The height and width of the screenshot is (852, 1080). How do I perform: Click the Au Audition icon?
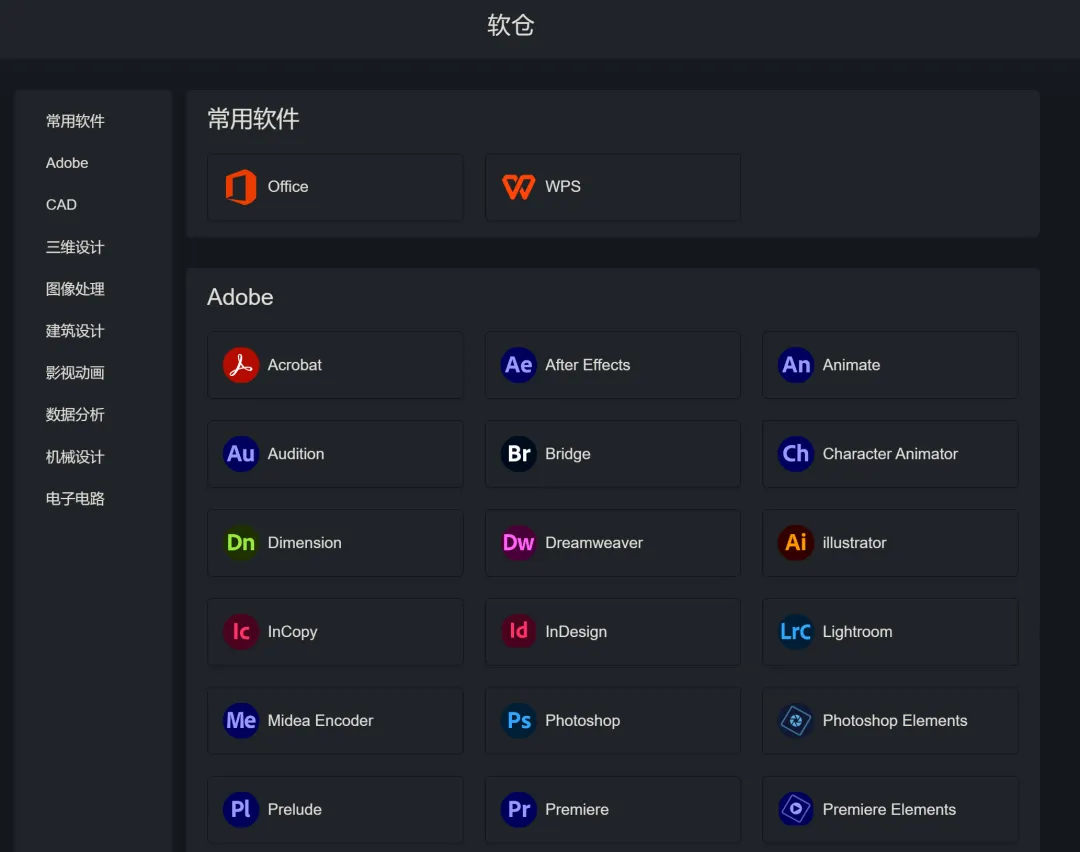(x=241, y=454)
